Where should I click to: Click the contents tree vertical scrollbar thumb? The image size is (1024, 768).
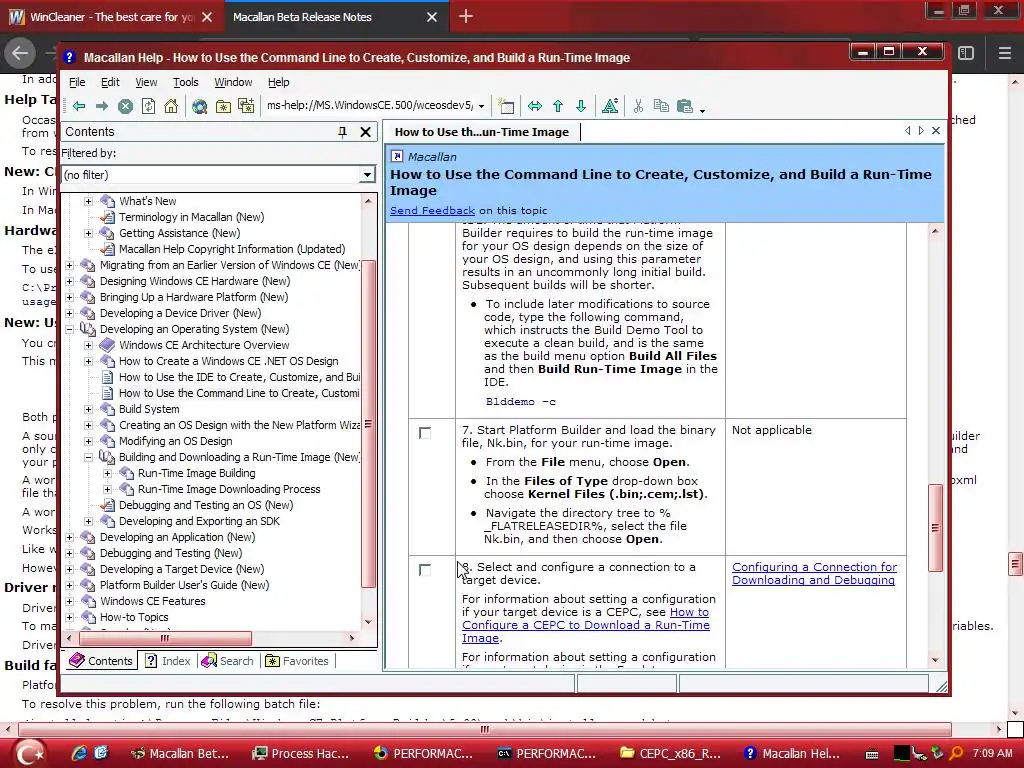pyautogui.click(x=369, y=424)
